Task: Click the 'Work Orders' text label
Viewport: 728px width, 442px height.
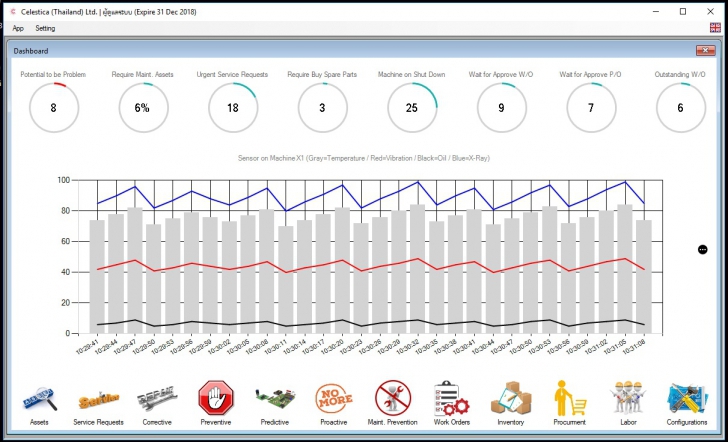Action: point(452,422)
